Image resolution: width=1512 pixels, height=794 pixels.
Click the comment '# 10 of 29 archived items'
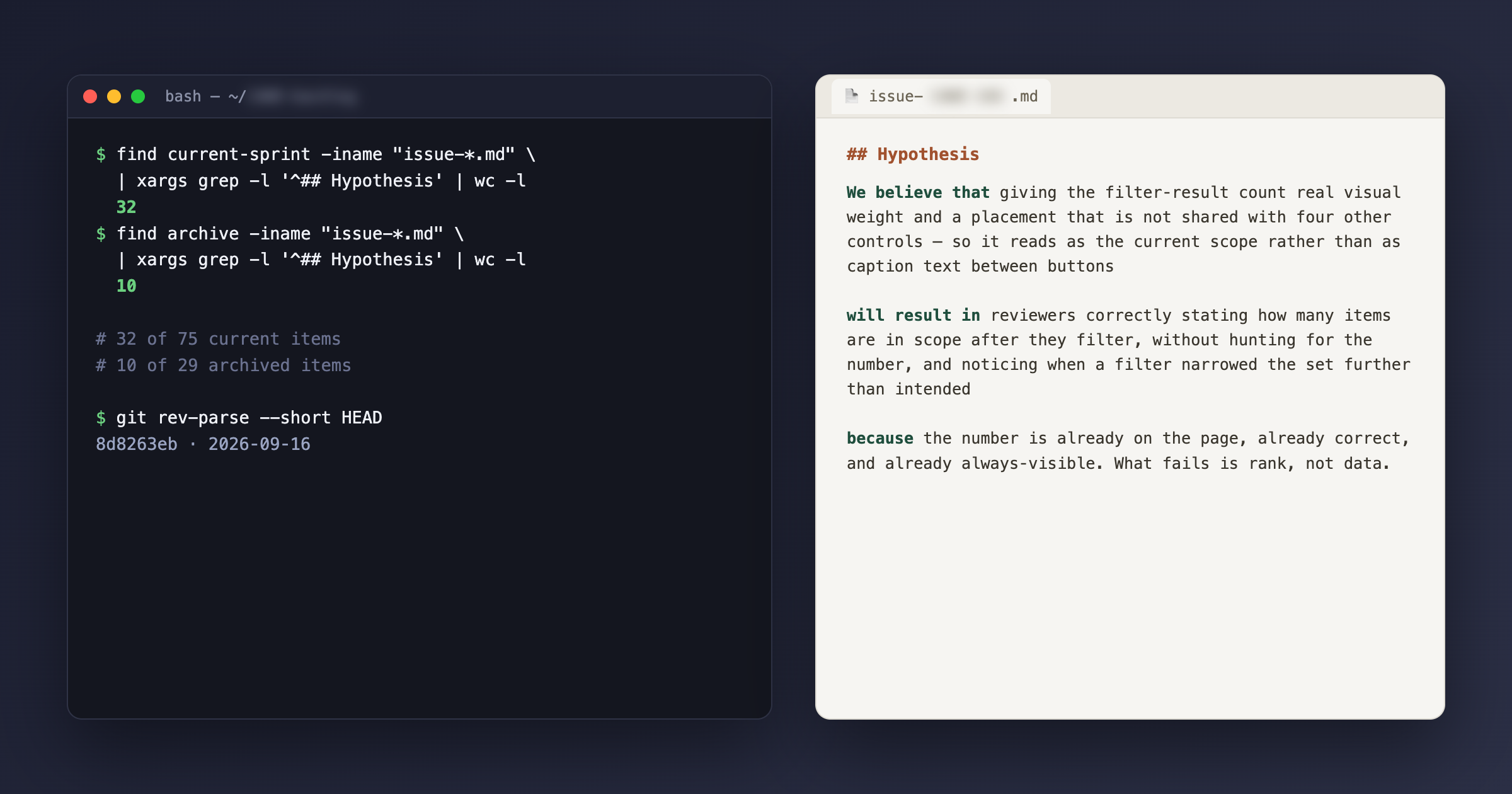tap(223, 365)
